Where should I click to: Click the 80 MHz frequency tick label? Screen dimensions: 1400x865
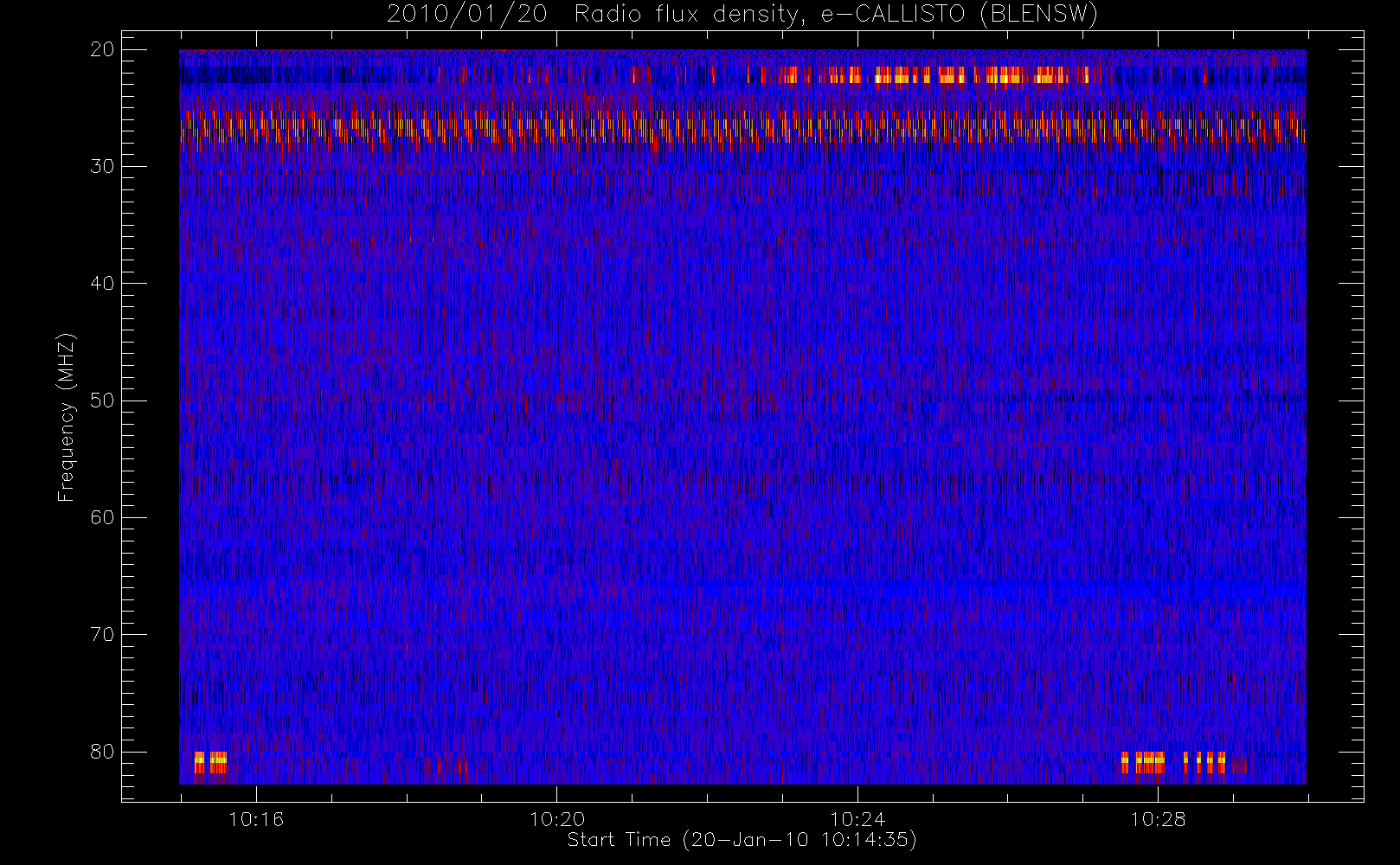point(102,752)
